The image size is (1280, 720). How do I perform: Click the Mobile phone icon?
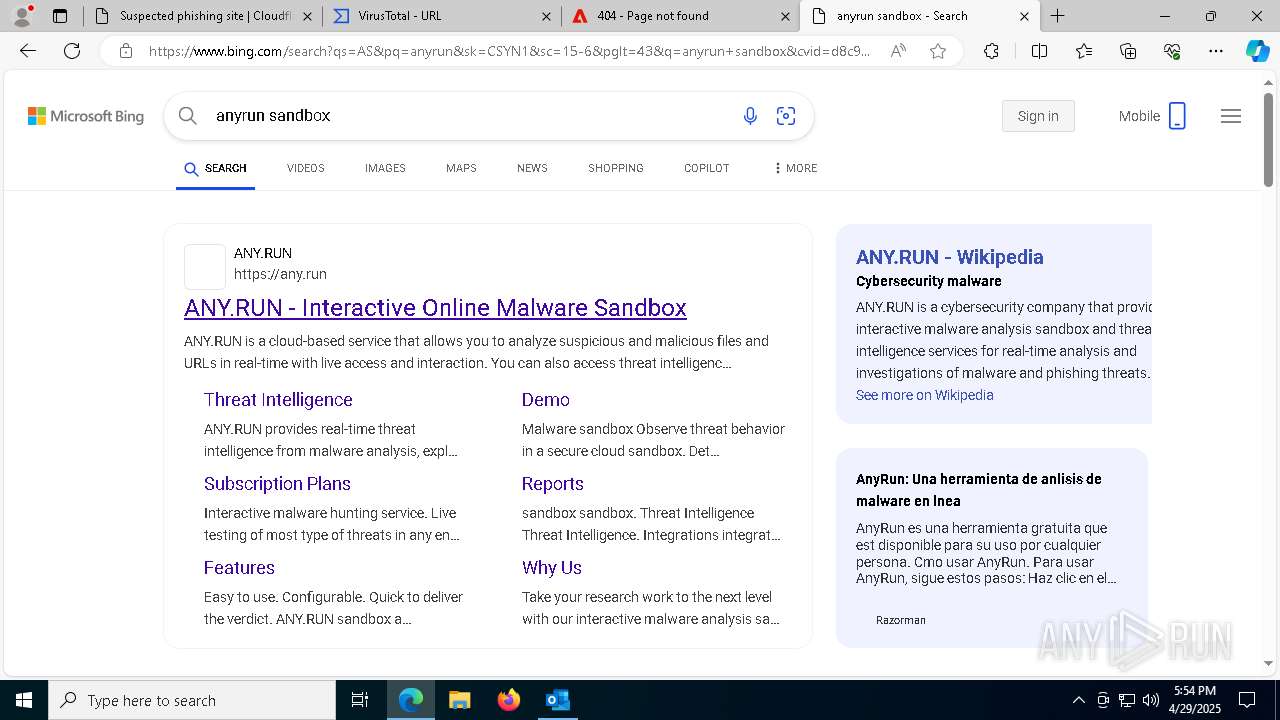coord(1177,116)
